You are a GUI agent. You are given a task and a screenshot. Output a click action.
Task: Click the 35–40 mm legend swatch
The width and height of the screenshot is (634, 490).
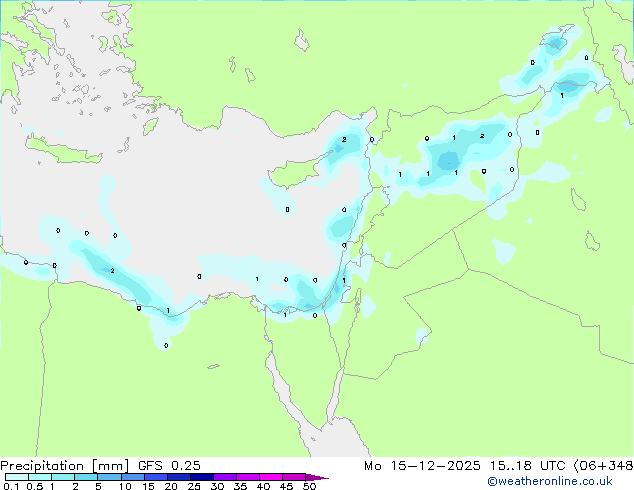pos(247,477)
